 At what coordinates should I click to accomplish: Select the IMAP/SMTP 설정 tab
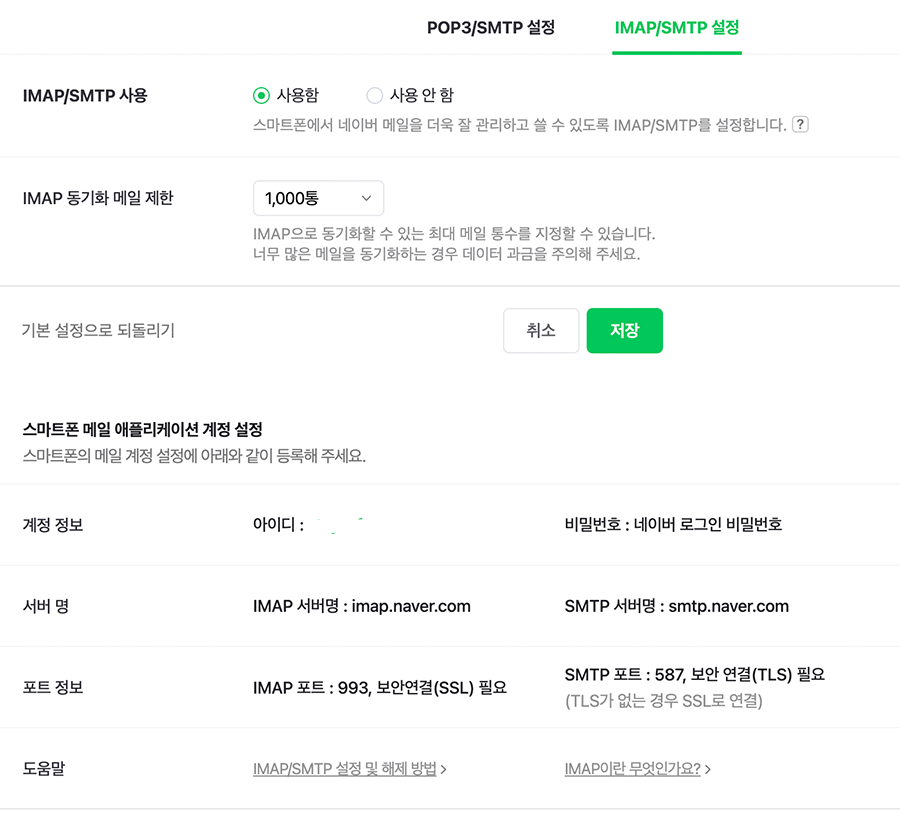click(x=676, y=27)
